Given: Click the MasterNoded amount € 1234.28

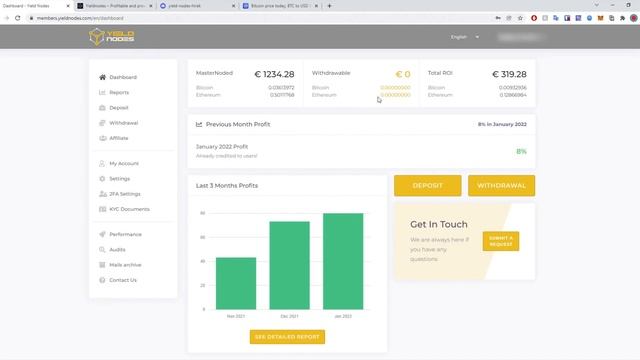Looking at the screenshot, I should pyautogui.click(x=274, y=74).
